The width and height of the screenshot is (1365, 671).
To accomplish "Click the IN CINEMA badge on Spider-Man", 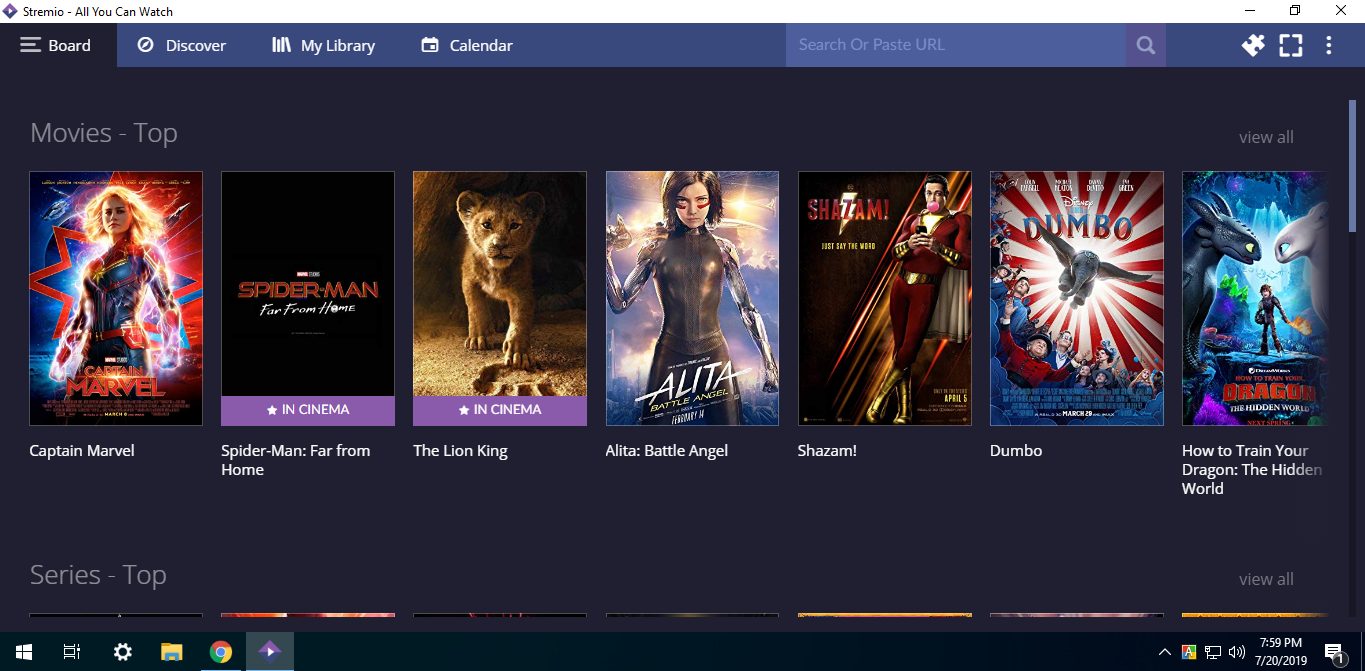I will pos(308,410).
